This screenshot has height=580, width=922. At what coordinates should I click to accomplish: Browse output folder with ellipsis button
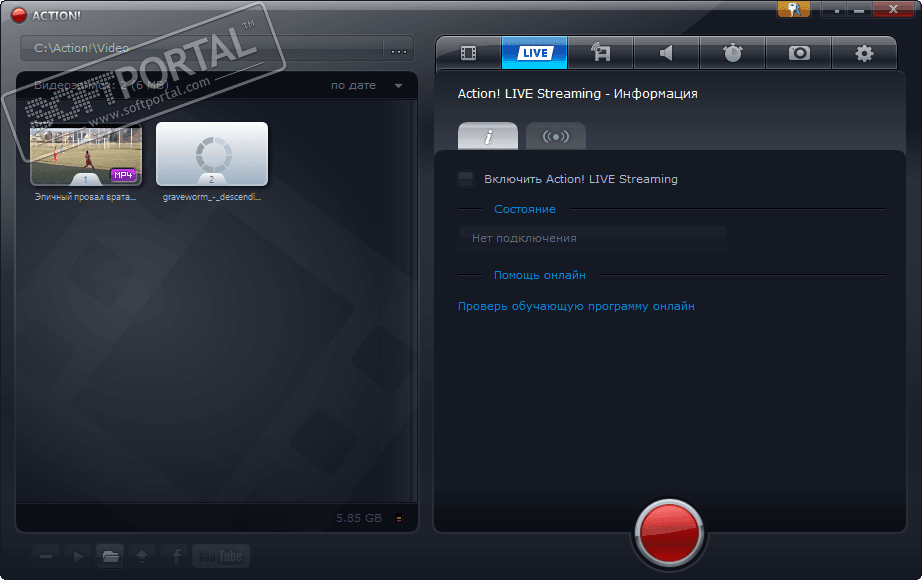[399, 51]
